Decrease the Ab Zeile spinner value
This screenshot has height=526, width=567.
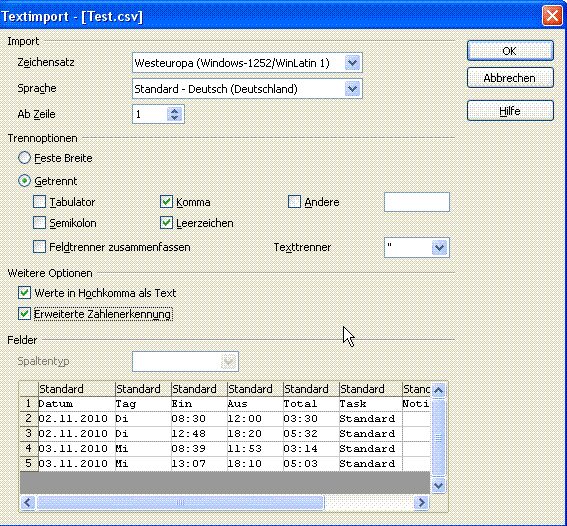pyautogui.click(x=175, y=118)
